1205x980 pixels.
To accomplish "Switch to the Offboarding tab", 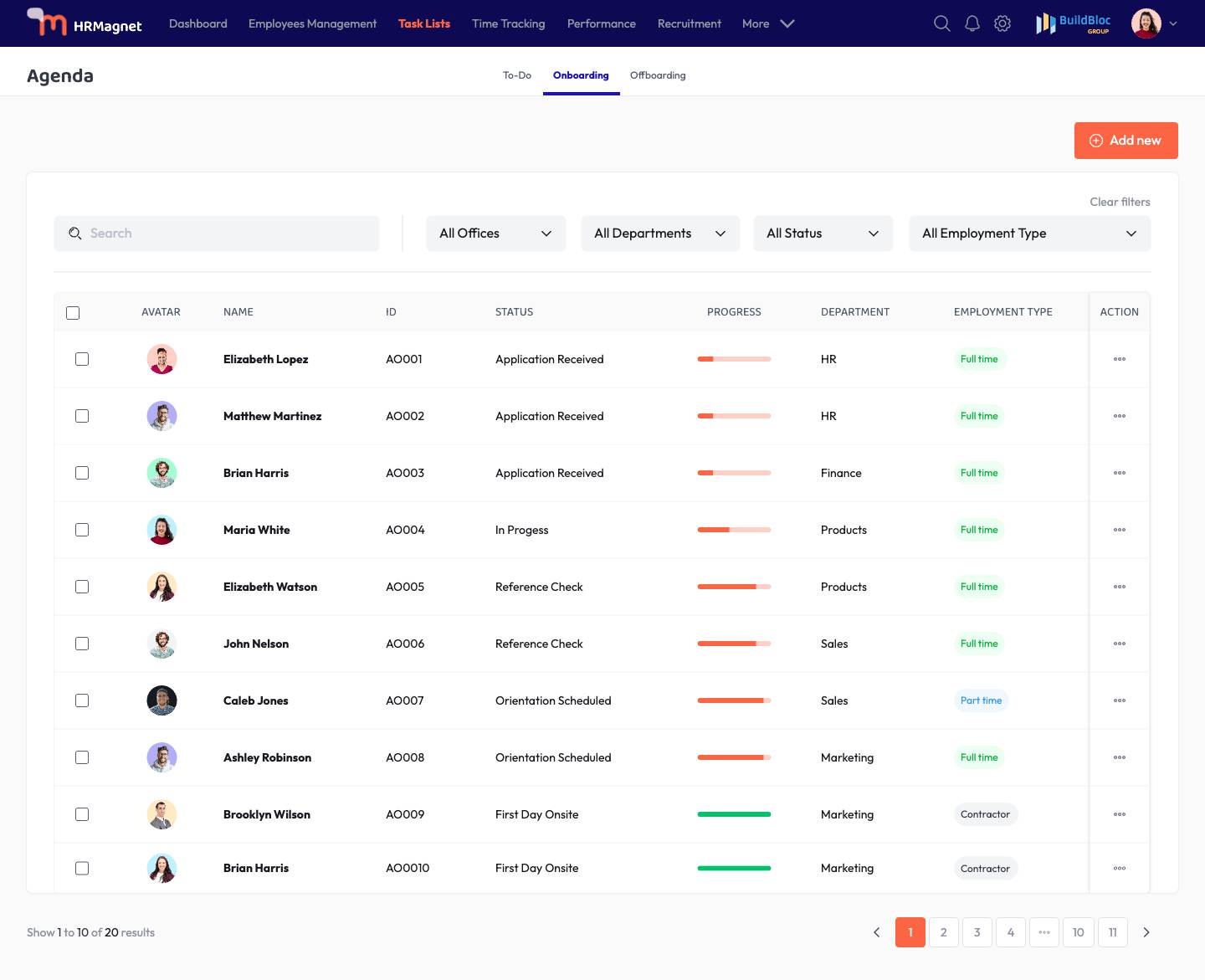I will pos(658,75).
